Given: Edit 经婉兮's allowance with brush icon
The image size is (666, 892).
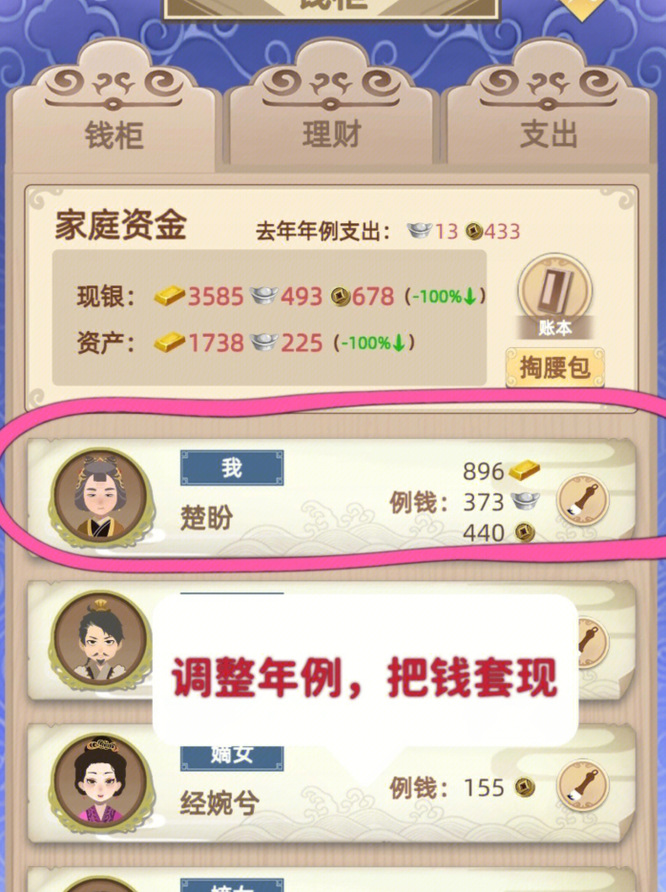Looking at the screenshot, I should pyautogui.click(x=582, y=787).
